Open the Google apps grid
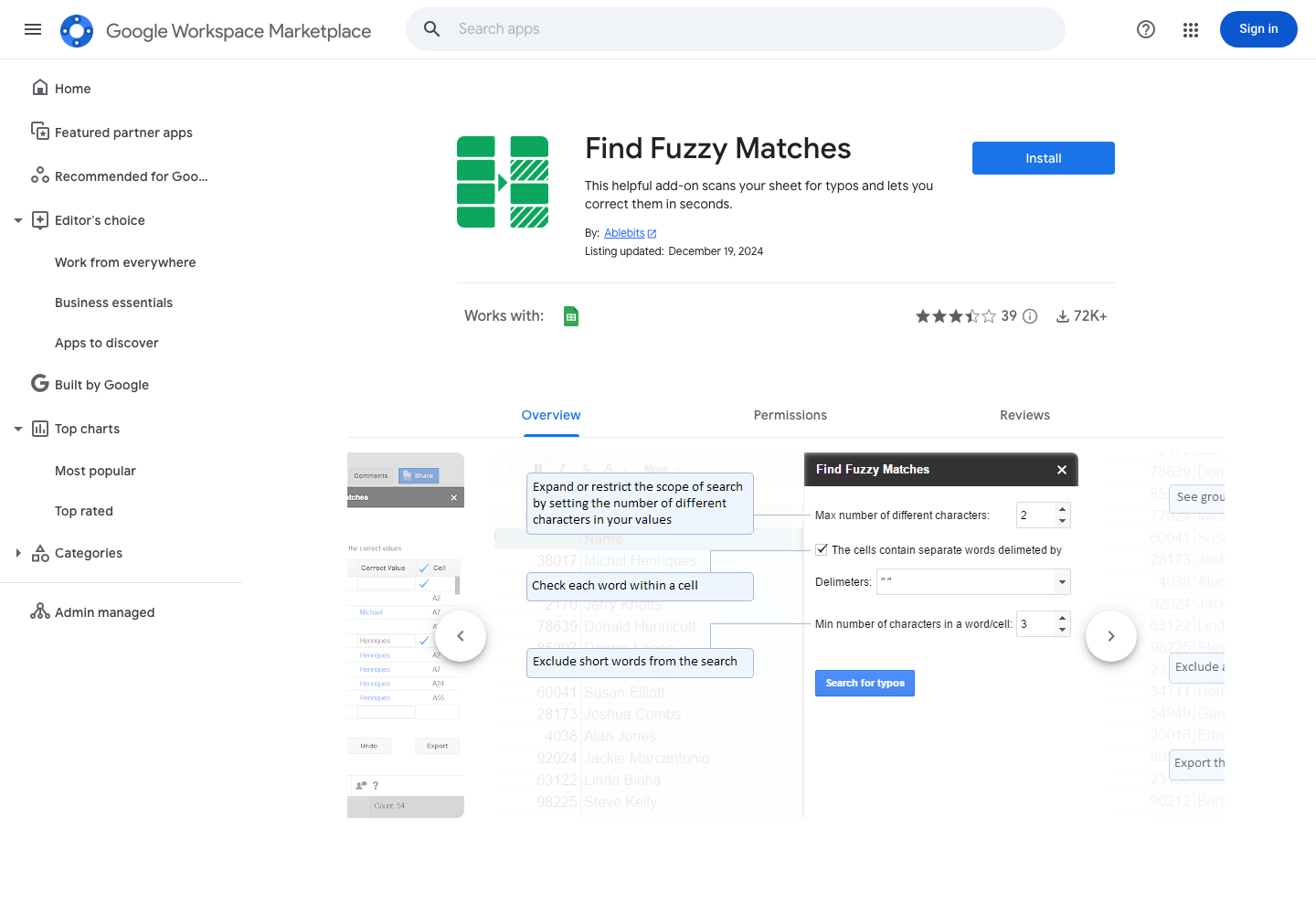 pyautogui.click(x=1191, y=29)
